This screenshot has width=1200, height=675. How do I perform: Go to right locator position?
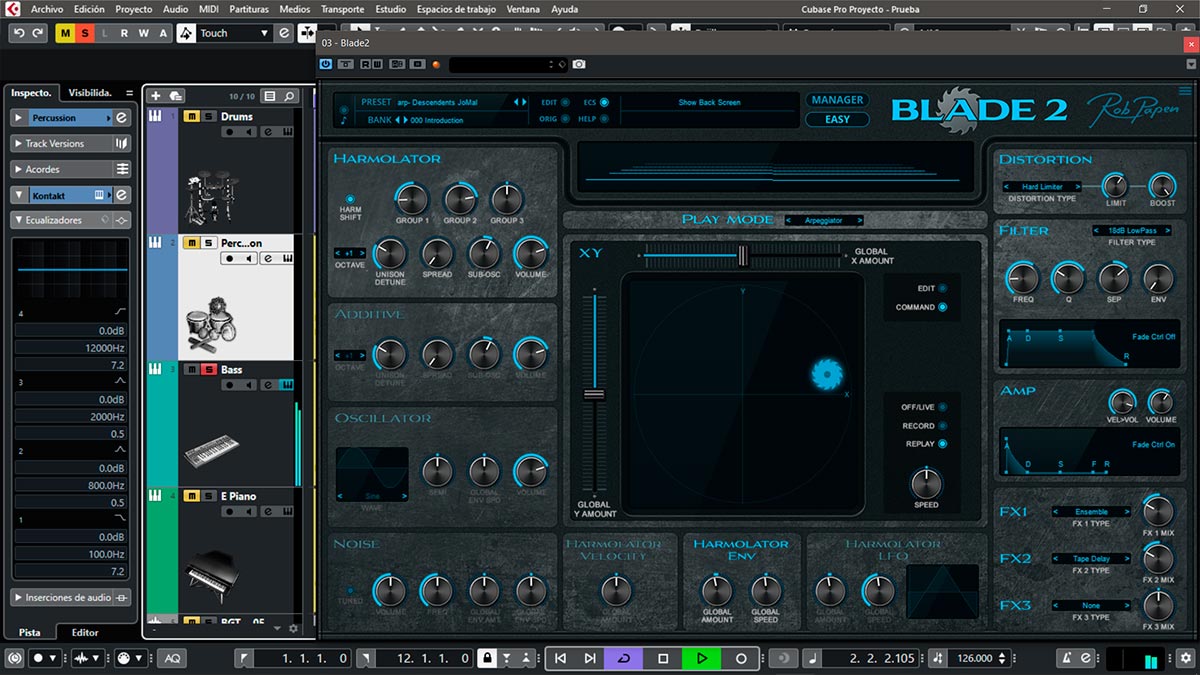(x=366, y=658)
